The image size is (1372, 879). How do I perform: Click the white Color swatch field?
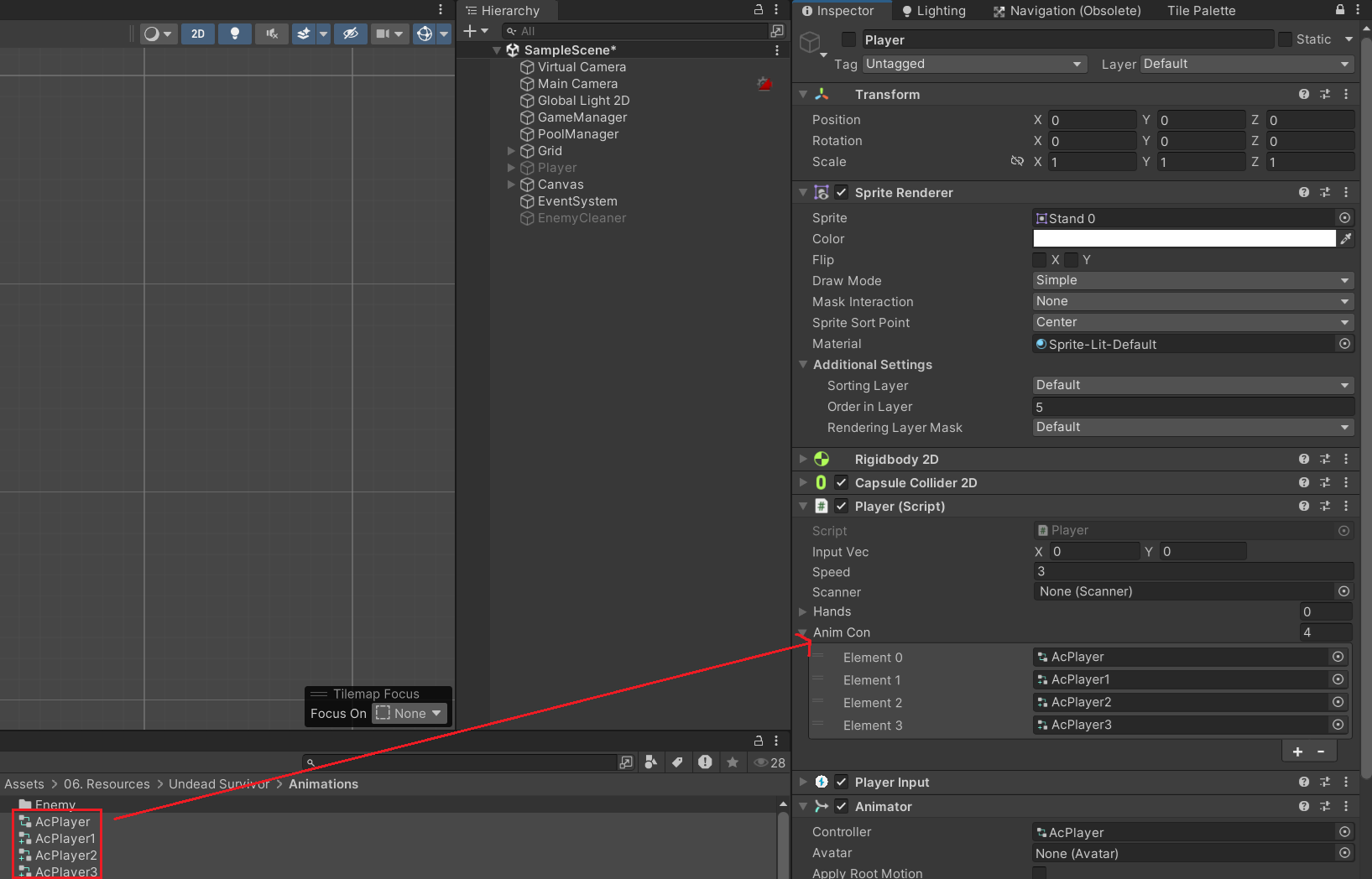(x=1184, y=239)
